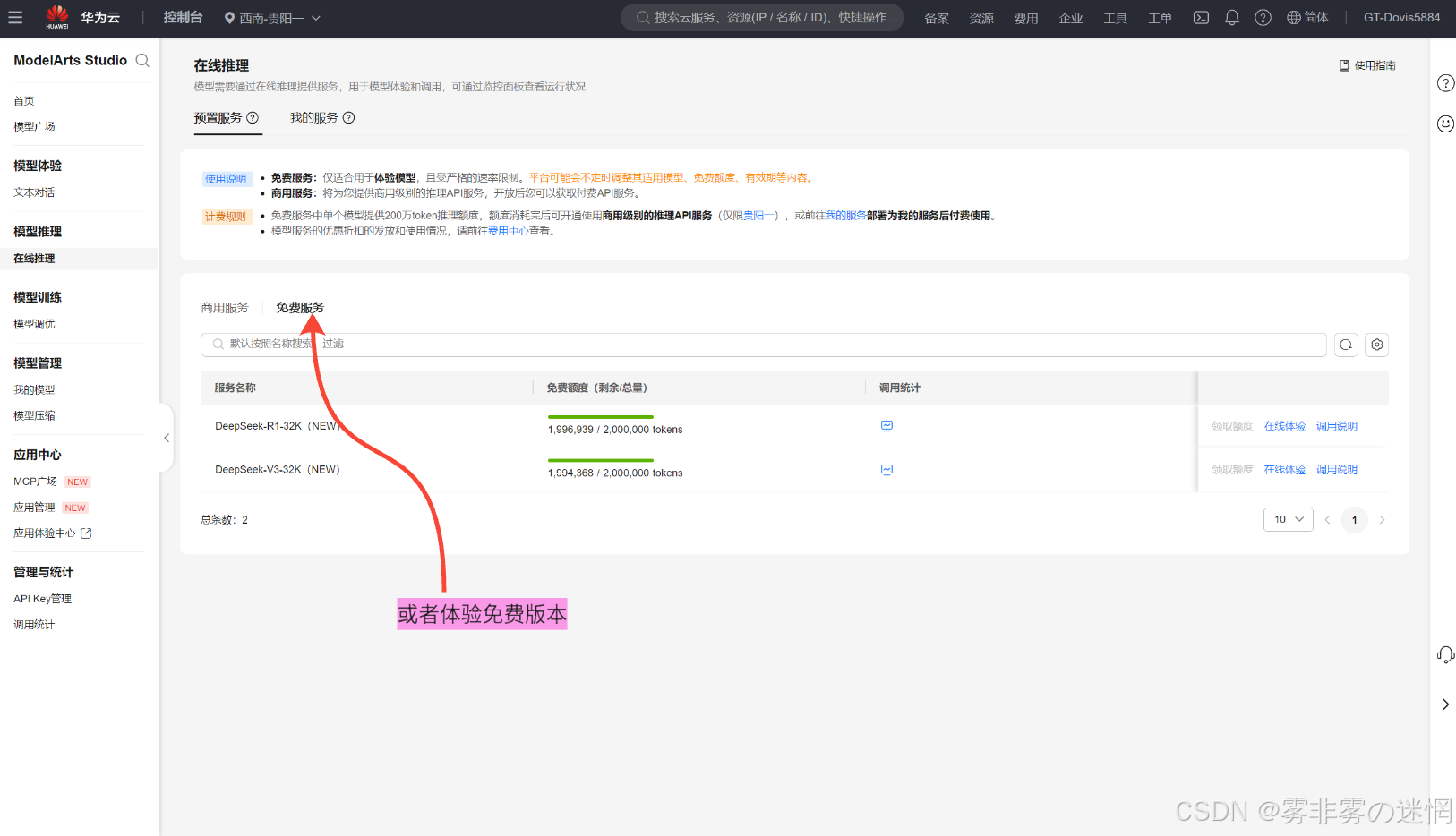Open 资源 in top menu
This screenshot has width=1456, height=836.
(x=981, y=18)
